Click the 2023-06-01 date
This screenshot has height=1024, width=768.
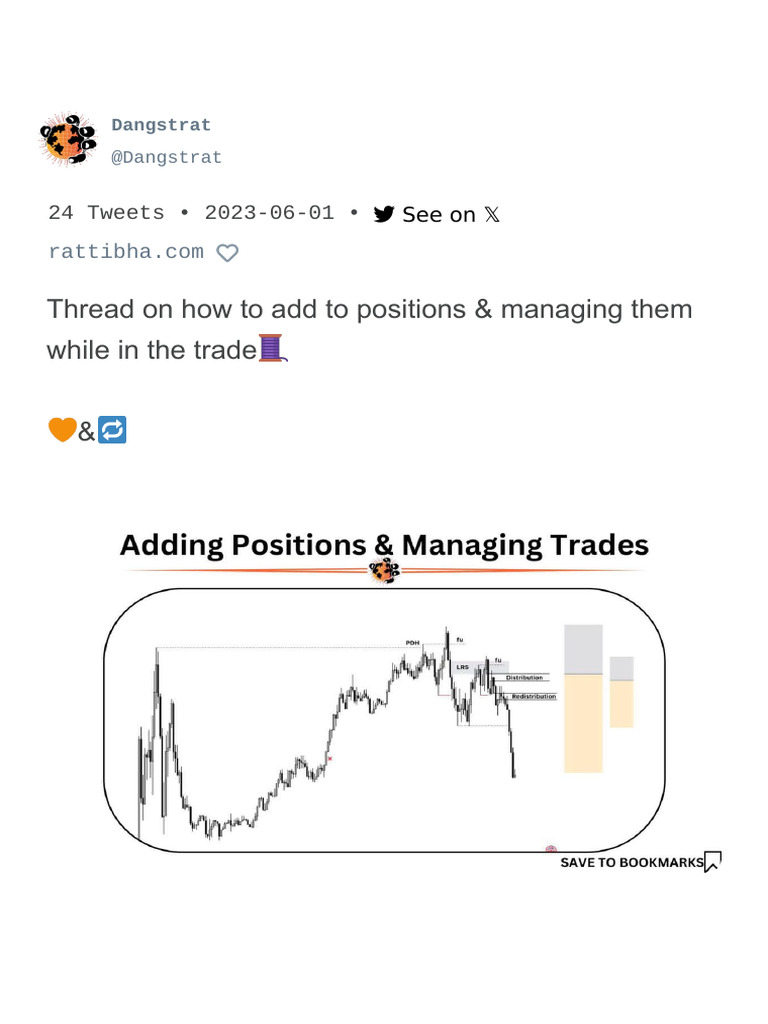tap(269, 213)
